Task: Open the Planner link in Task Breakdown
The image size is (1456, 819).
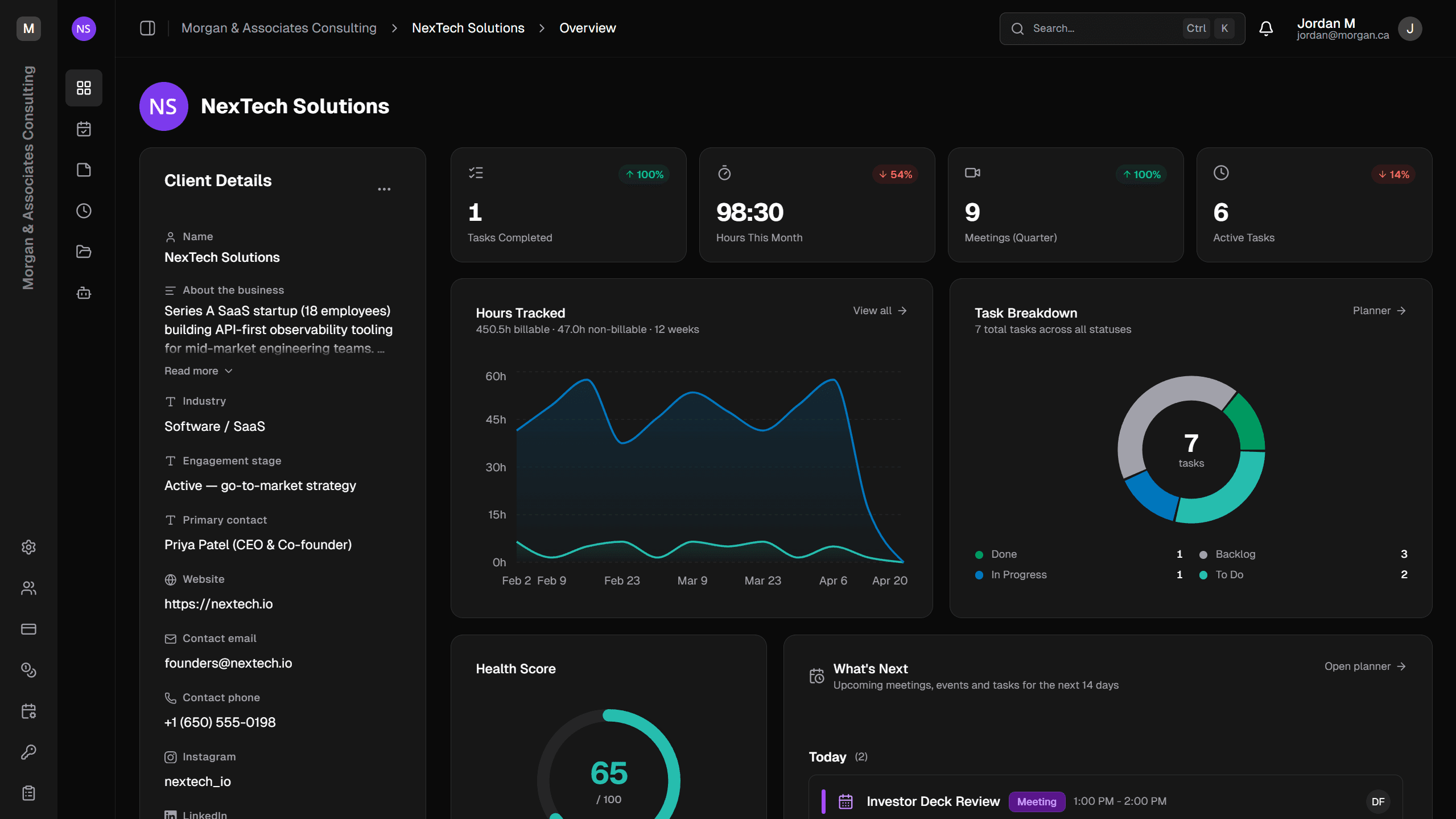Action: [1379, 311]
